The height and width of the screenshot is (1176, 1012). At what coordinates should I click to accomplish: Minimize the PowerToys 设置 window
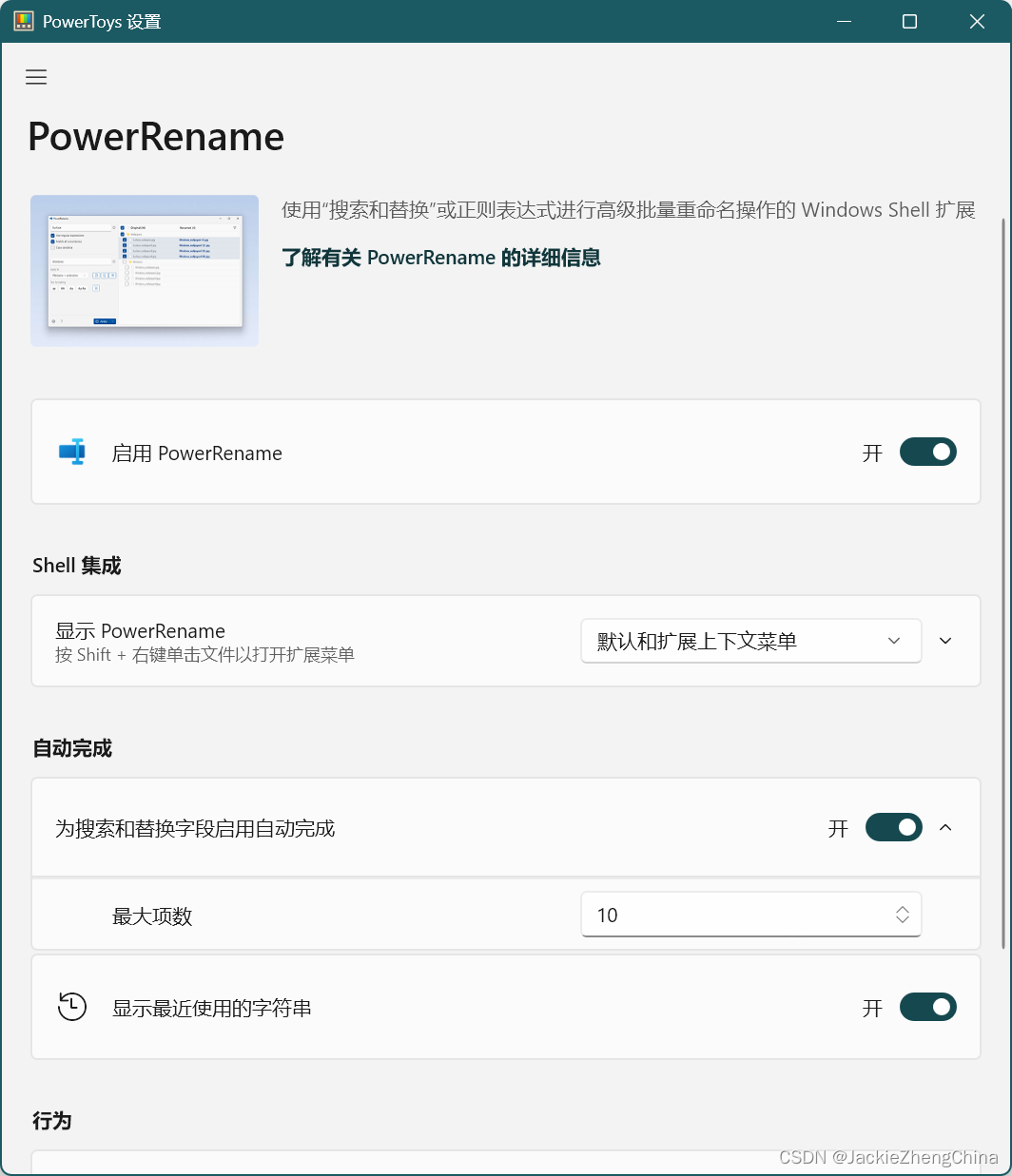pyautogui.click(x=844, y=21)
